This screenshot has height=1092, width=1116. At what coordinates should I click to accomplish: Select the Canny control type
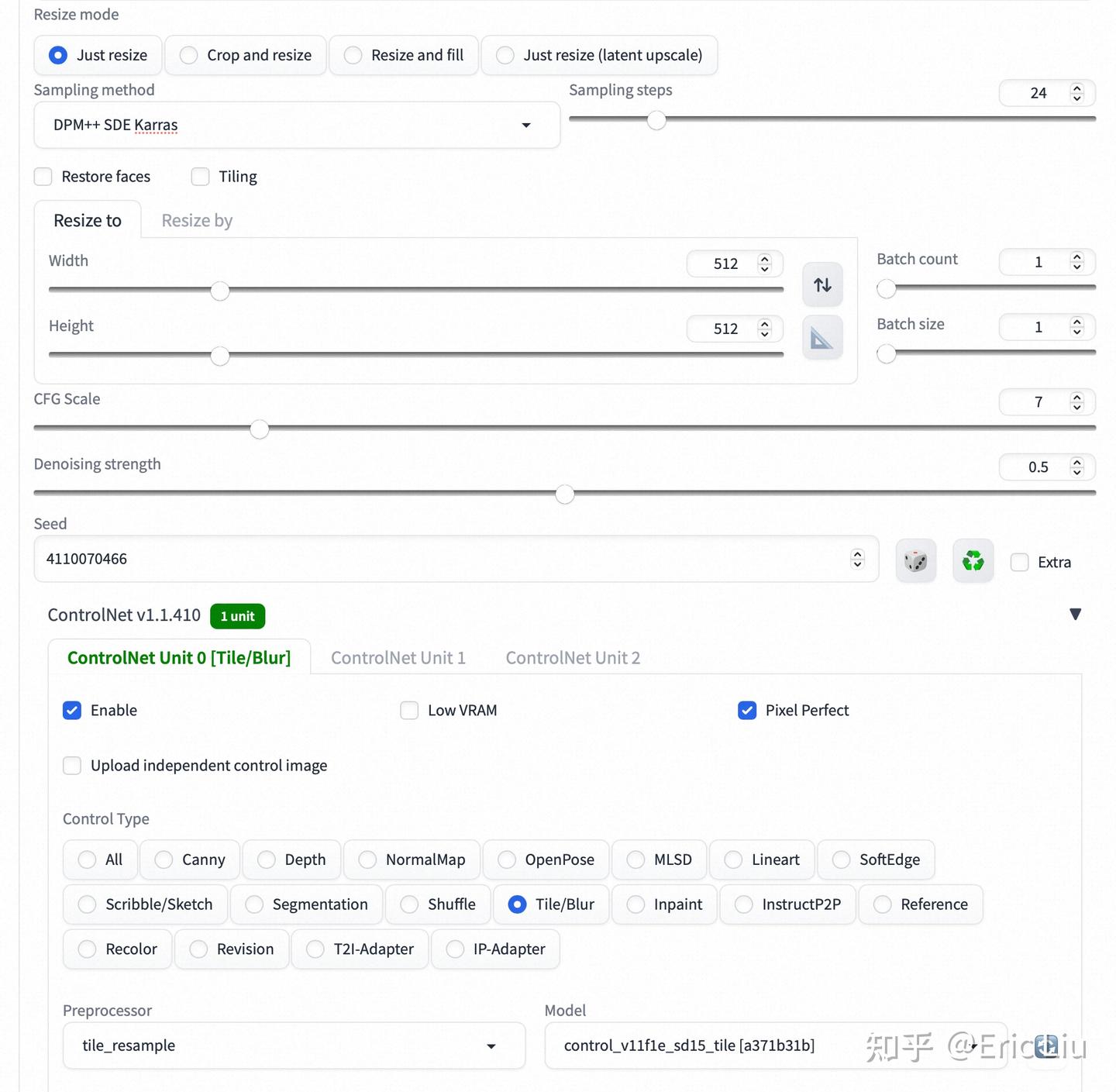click(191, 860)
